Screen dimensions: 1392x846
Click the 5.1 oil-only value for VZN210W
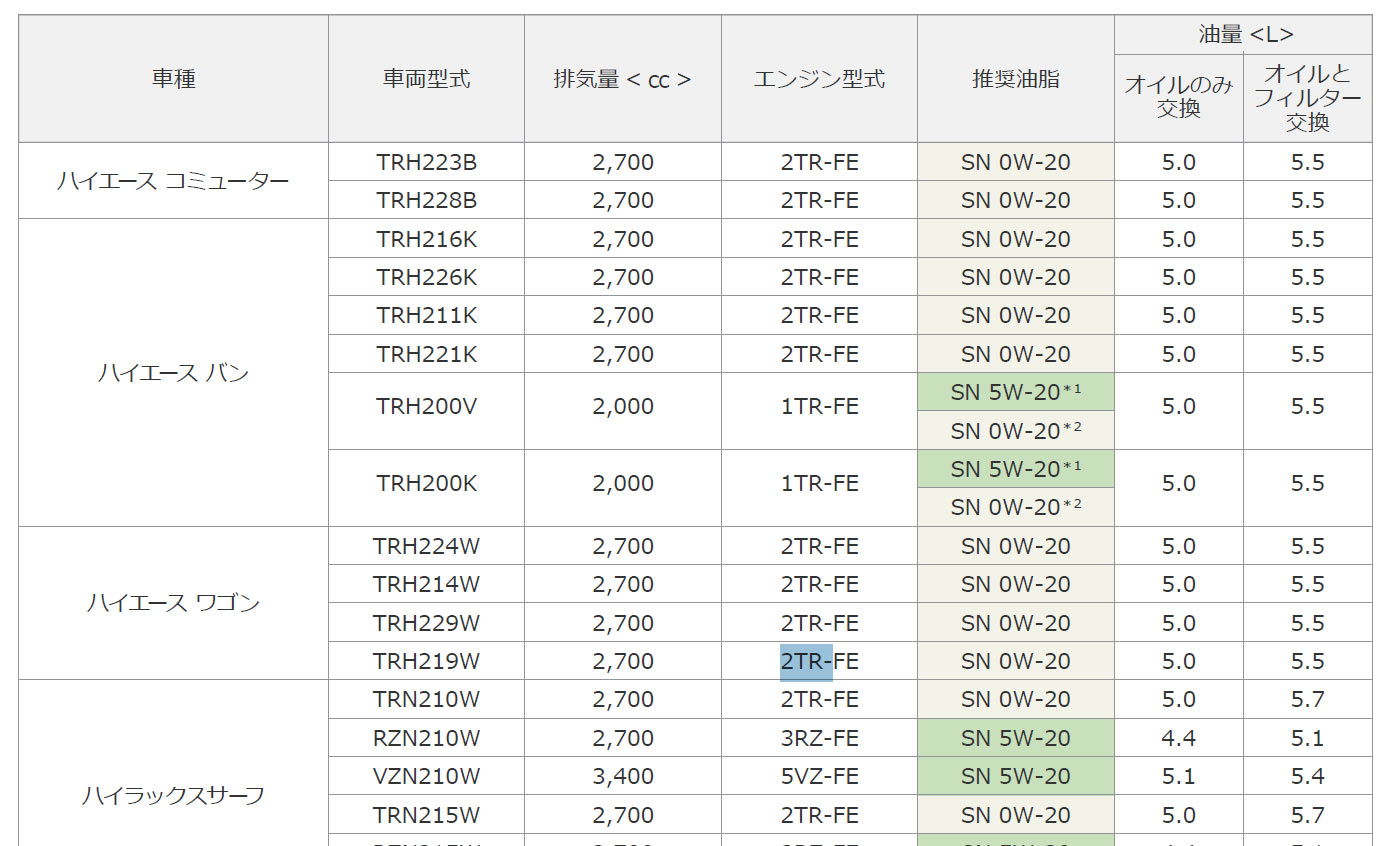[x=1179, y=776]
